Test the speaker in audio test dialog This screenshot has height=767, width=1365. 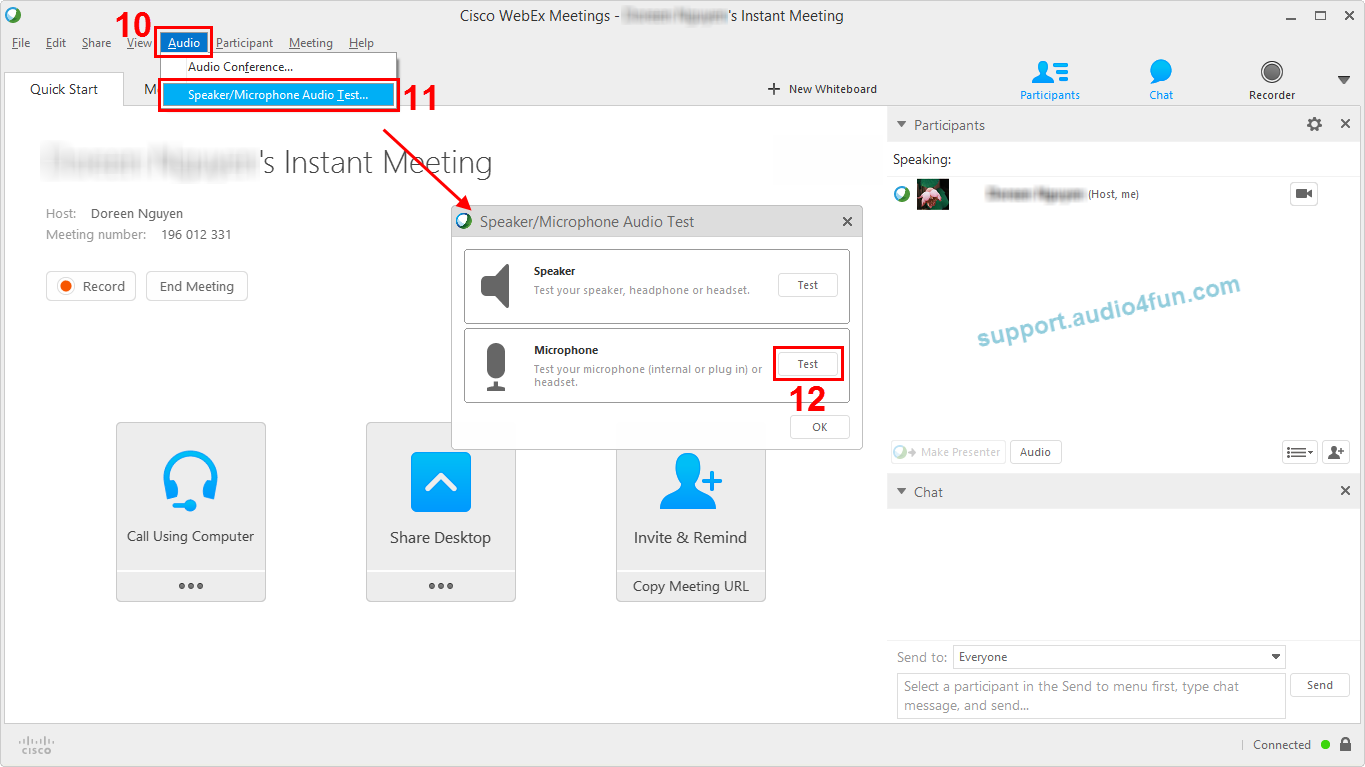[808, 285]
